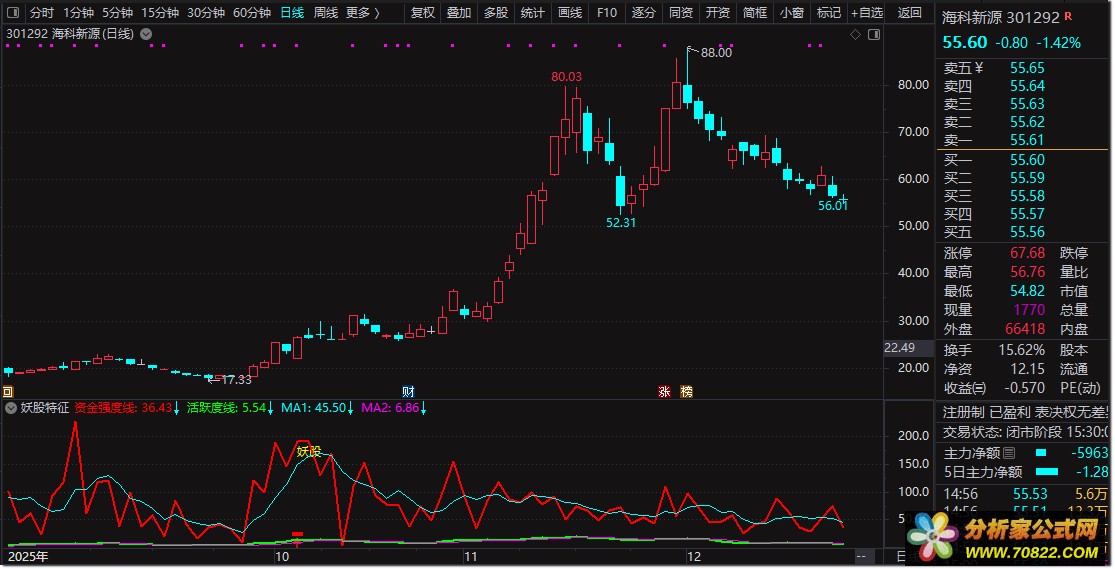This screenshot has width=1115, height=569.
Task: Select the 周线 weekly timeframe
Action: (x=326, y=12)
